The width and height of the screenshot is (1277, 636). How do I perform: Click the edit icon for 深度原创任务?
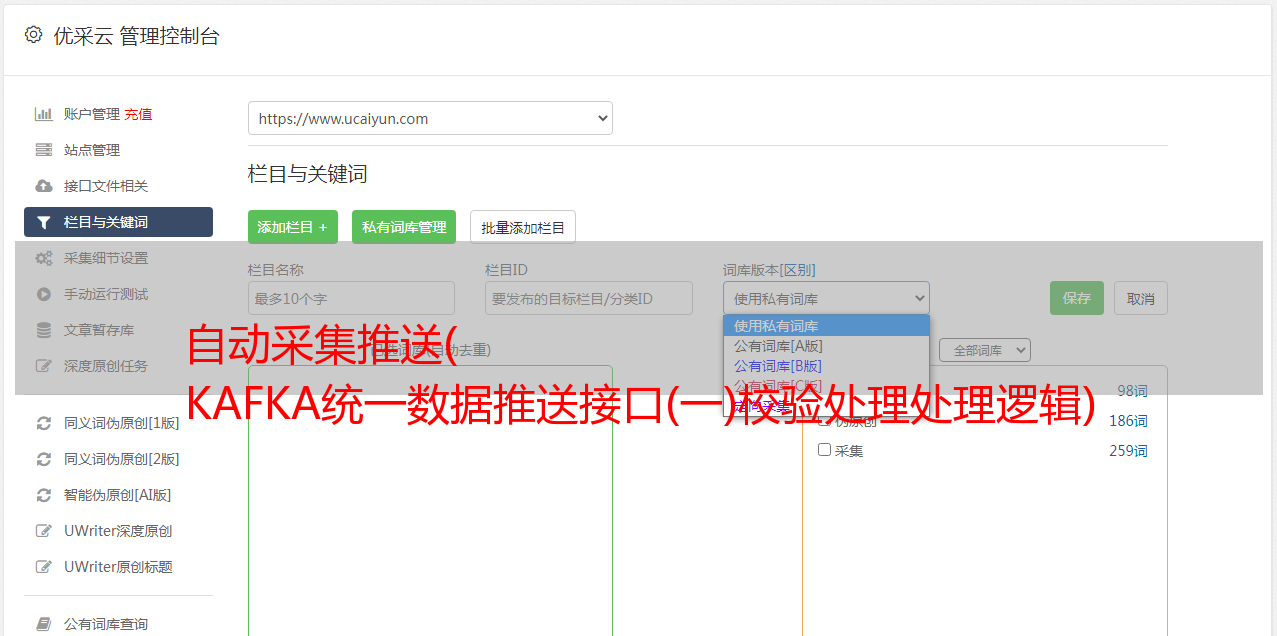(x=44, y=366)
